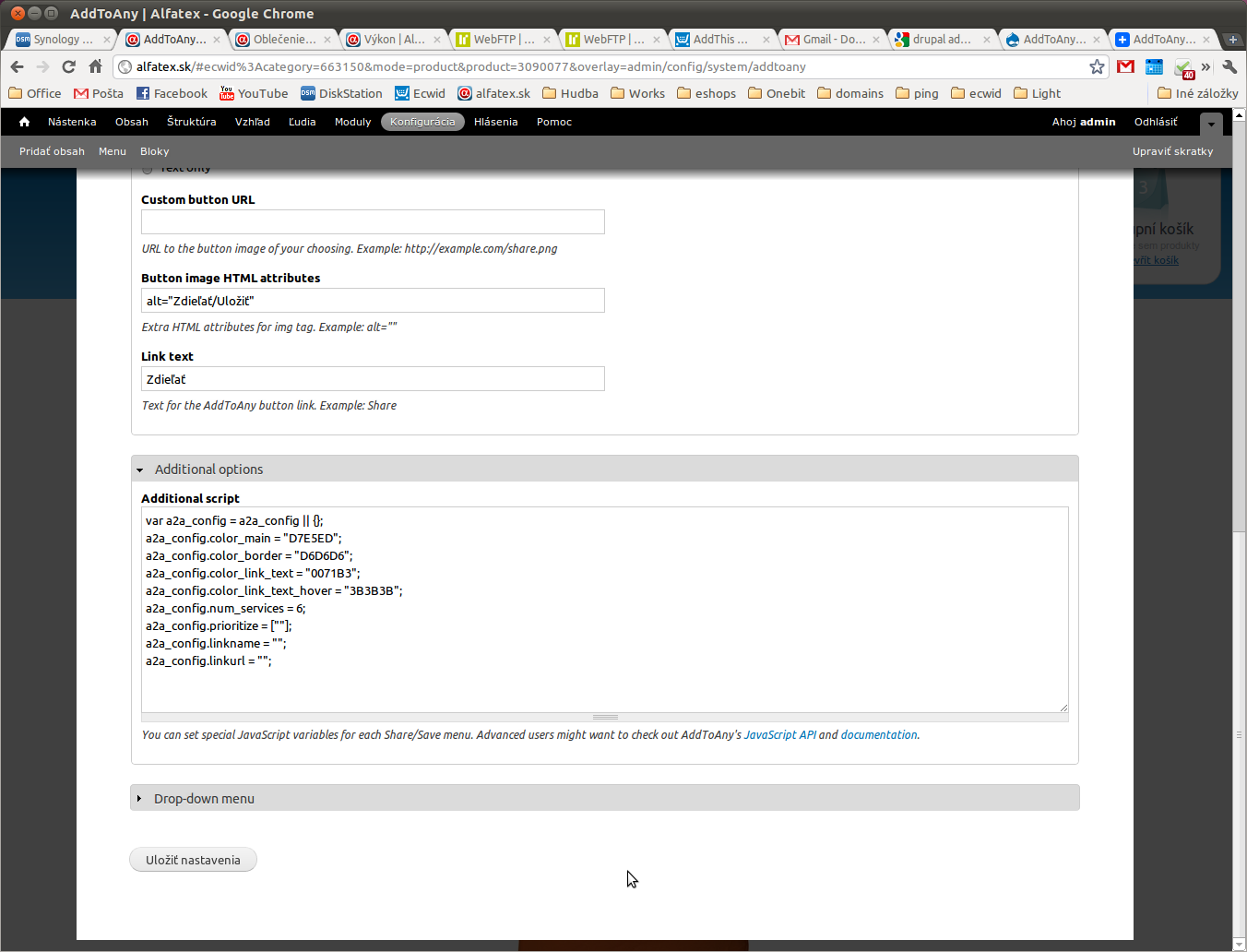The width and height of the screenshot is (1247, 952).
Task: Open the DiskStation bookmark
Action: [341, 93]
